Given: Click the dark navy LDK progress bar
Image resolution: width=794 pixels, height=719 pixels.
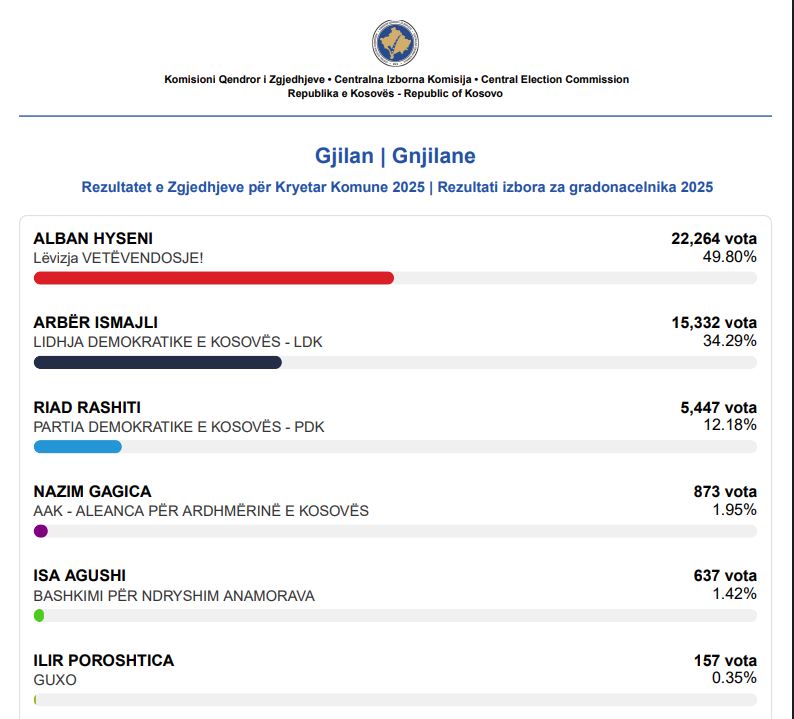Looking at the screenshot, I should 157,362.
